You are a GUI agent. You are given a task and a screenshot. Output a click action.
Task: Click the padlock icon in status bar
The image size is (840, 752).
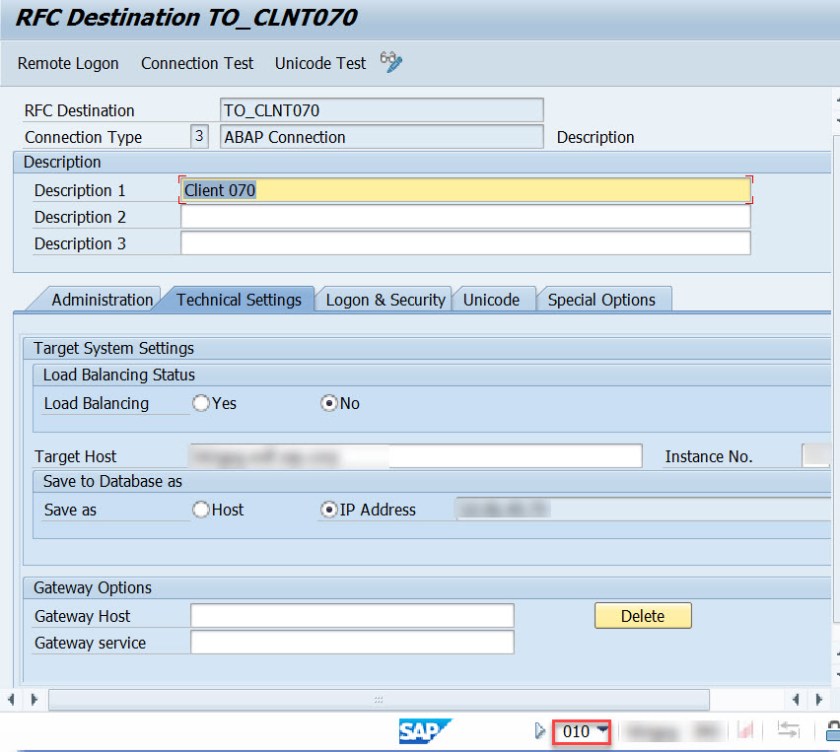pos(832,731)
